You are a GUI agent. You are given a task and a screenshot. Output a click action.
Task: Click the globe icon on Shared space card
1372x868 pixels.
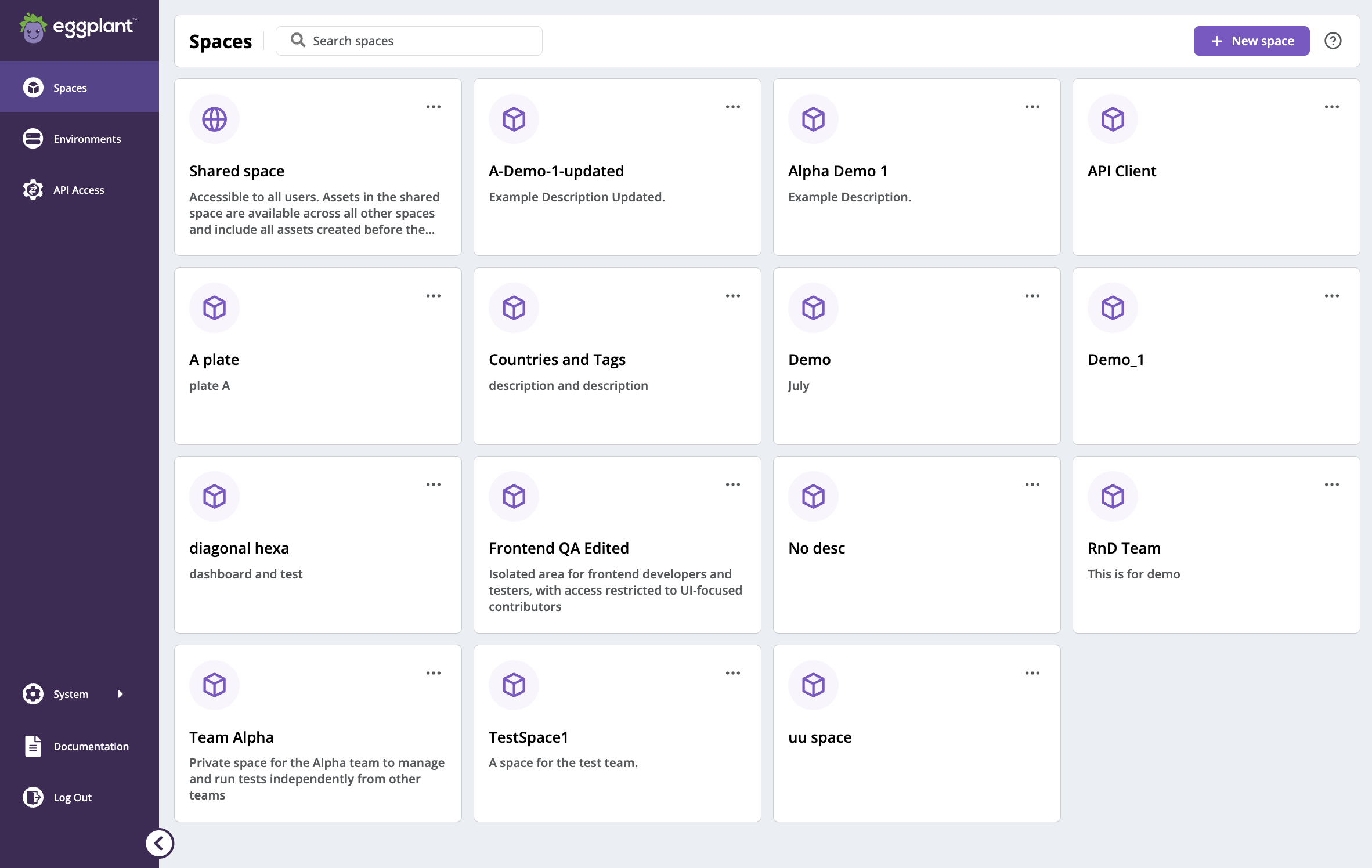(214, 118)
